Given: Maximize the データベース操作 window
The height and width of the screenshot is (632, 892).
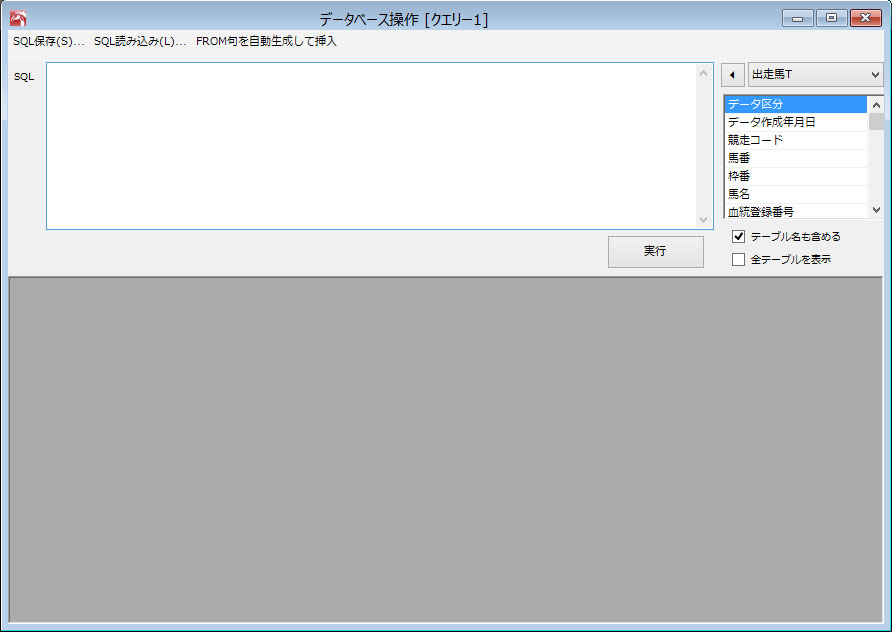Looking at the screenshot, I should [831, 18].
